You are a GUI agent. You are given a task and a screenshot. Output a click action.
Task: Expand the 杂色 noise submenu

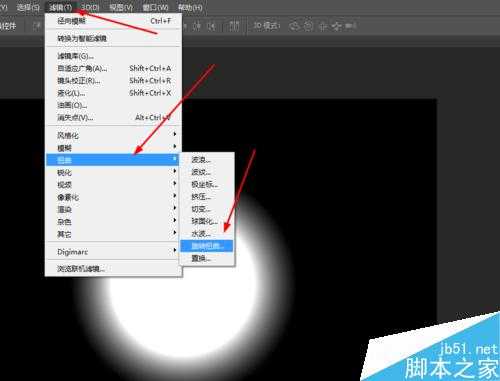click(114, 222)
